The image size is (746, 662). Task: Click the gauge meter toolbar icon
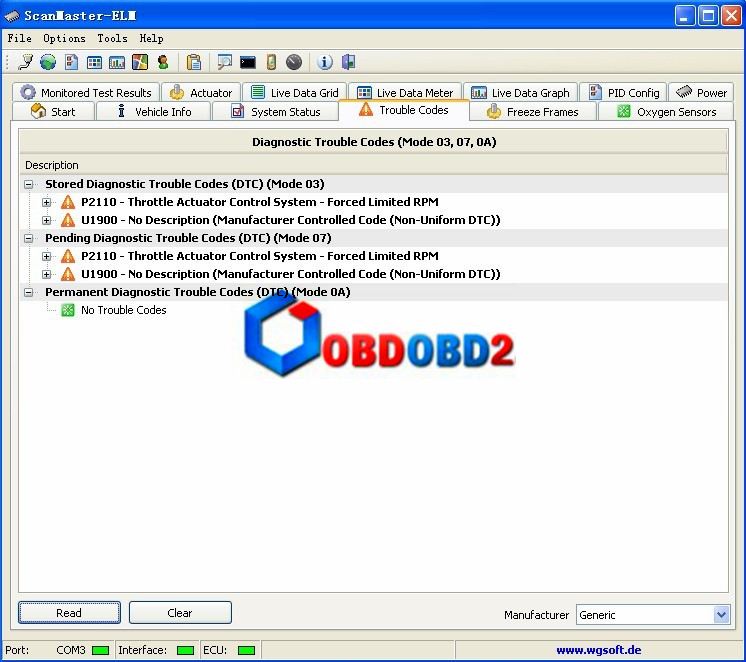[x=294, y=62]
